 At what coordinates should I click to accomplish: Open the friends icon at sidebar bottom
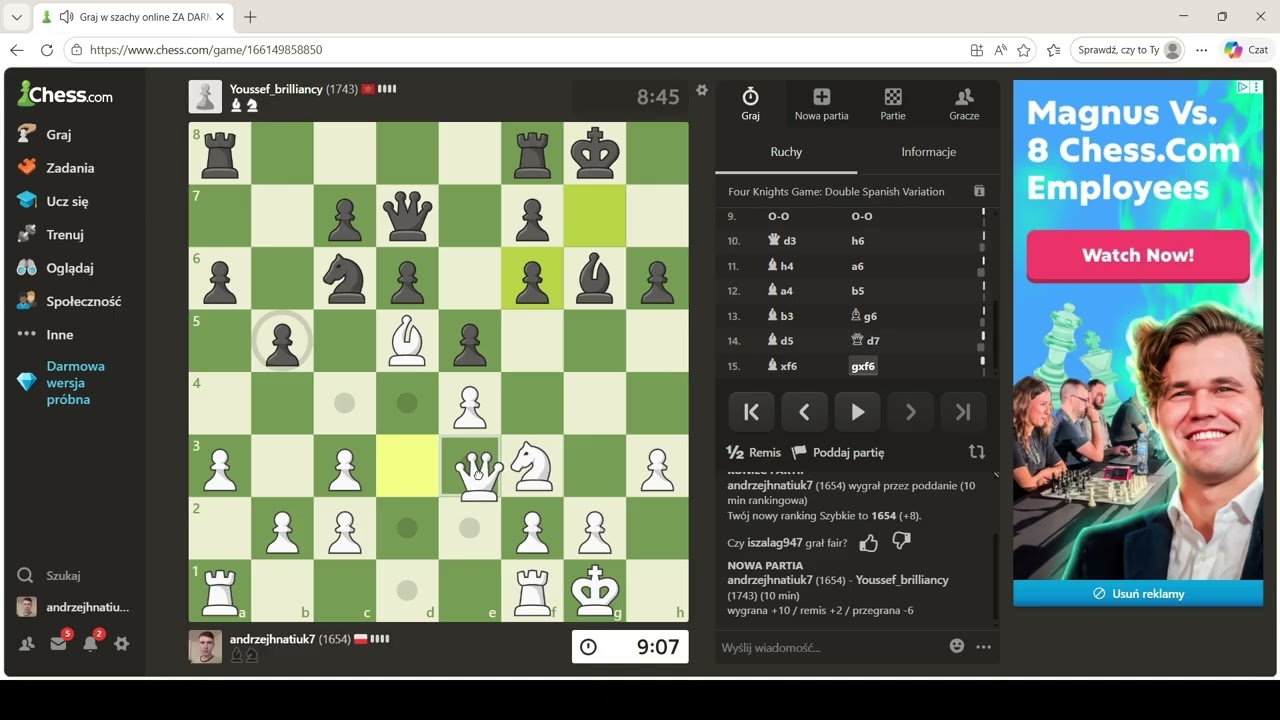click(x=27, y=644)
